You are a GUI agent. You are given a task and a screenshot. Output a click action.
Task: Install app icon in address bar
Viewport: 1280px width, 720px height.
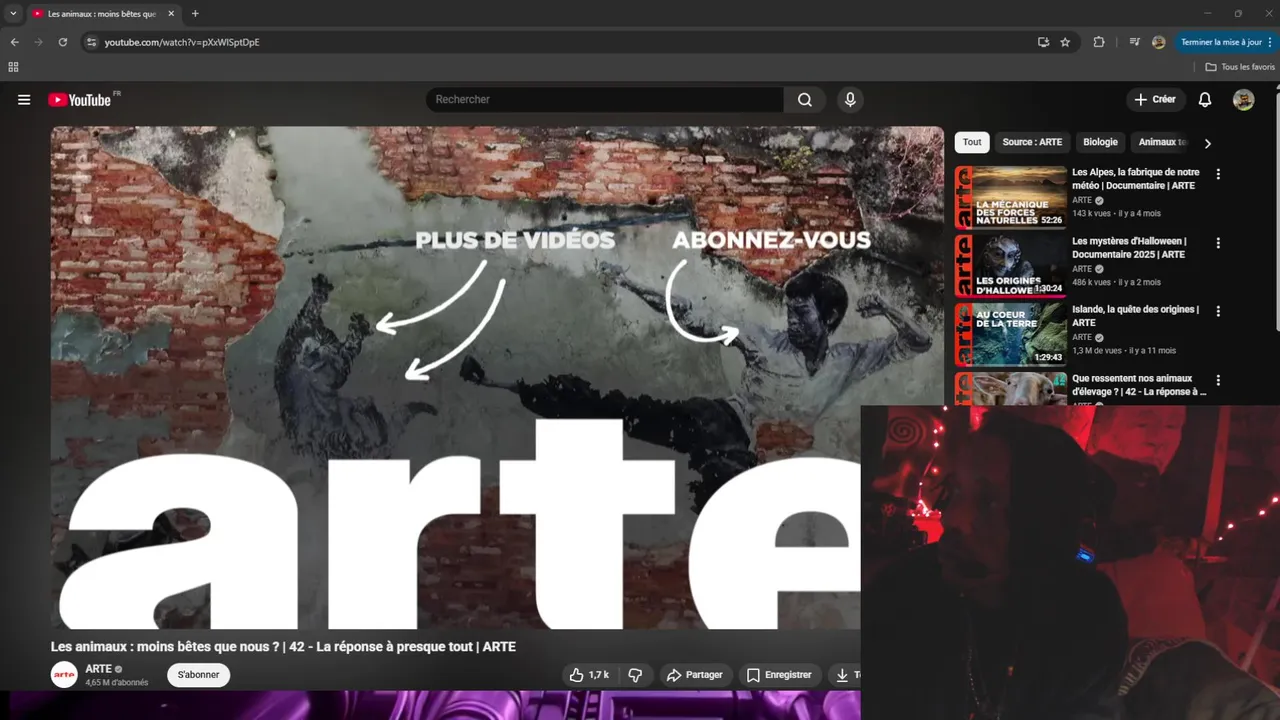point(1043,42)
